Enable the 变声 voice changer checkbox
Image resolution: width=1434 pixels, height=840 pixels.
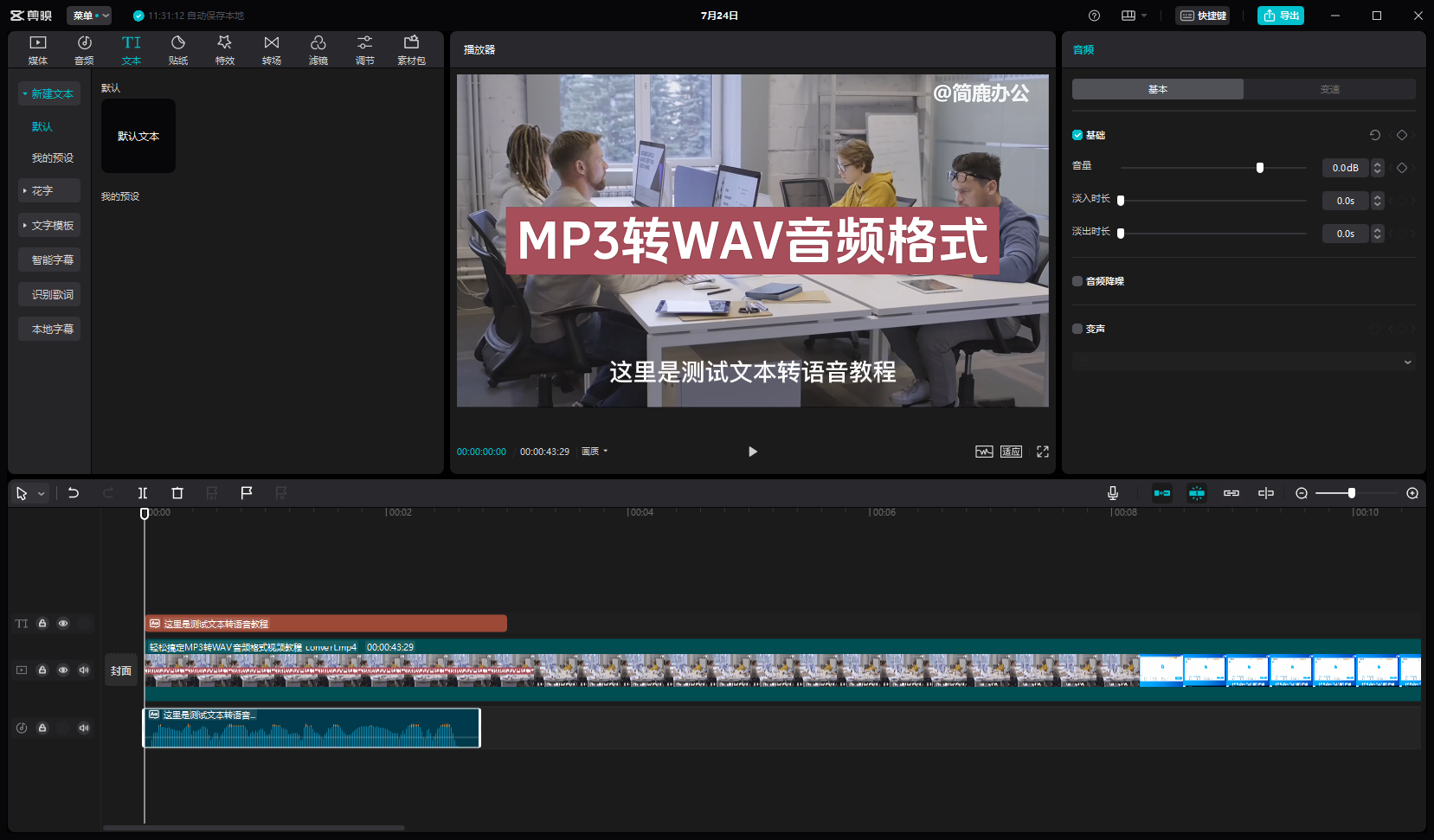pos(1077,329)
